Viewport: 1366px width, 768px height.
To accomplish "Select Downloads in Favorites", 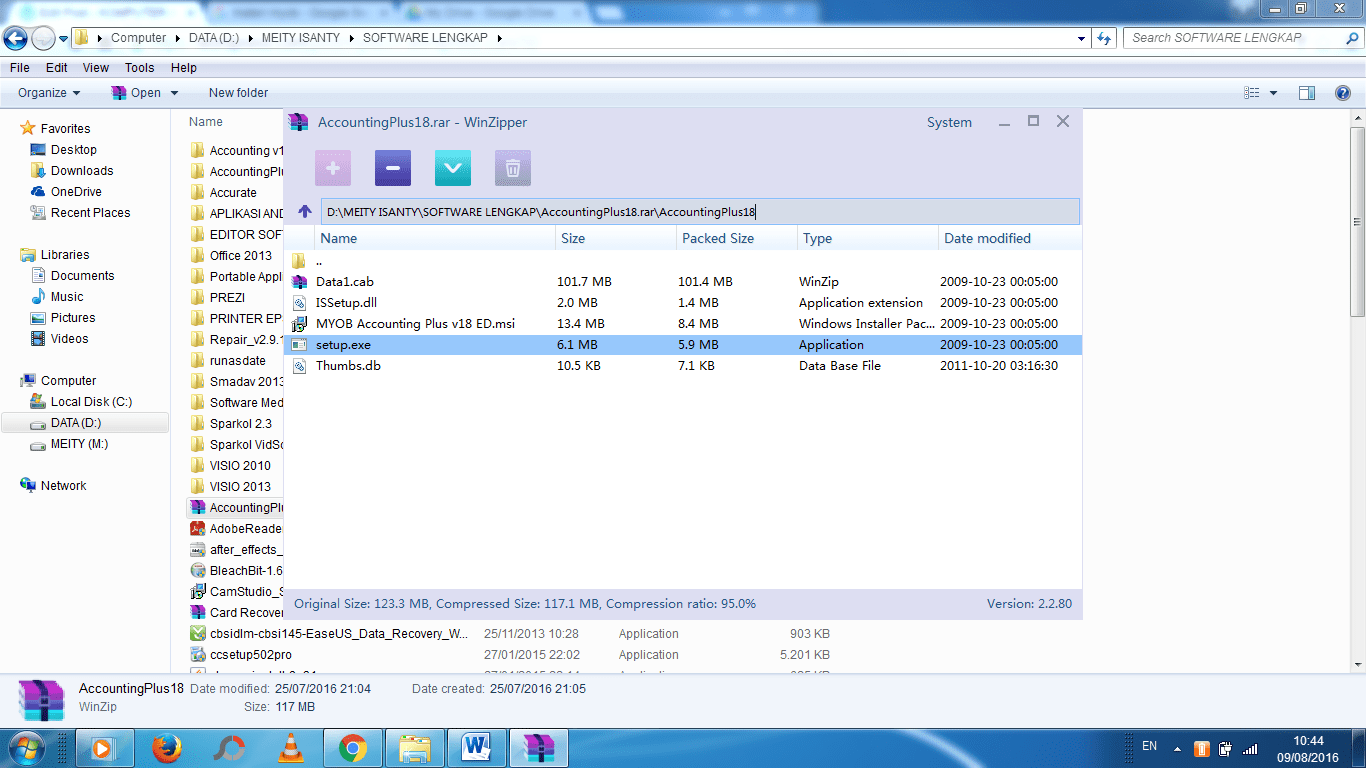I will (x=82, y=171).
